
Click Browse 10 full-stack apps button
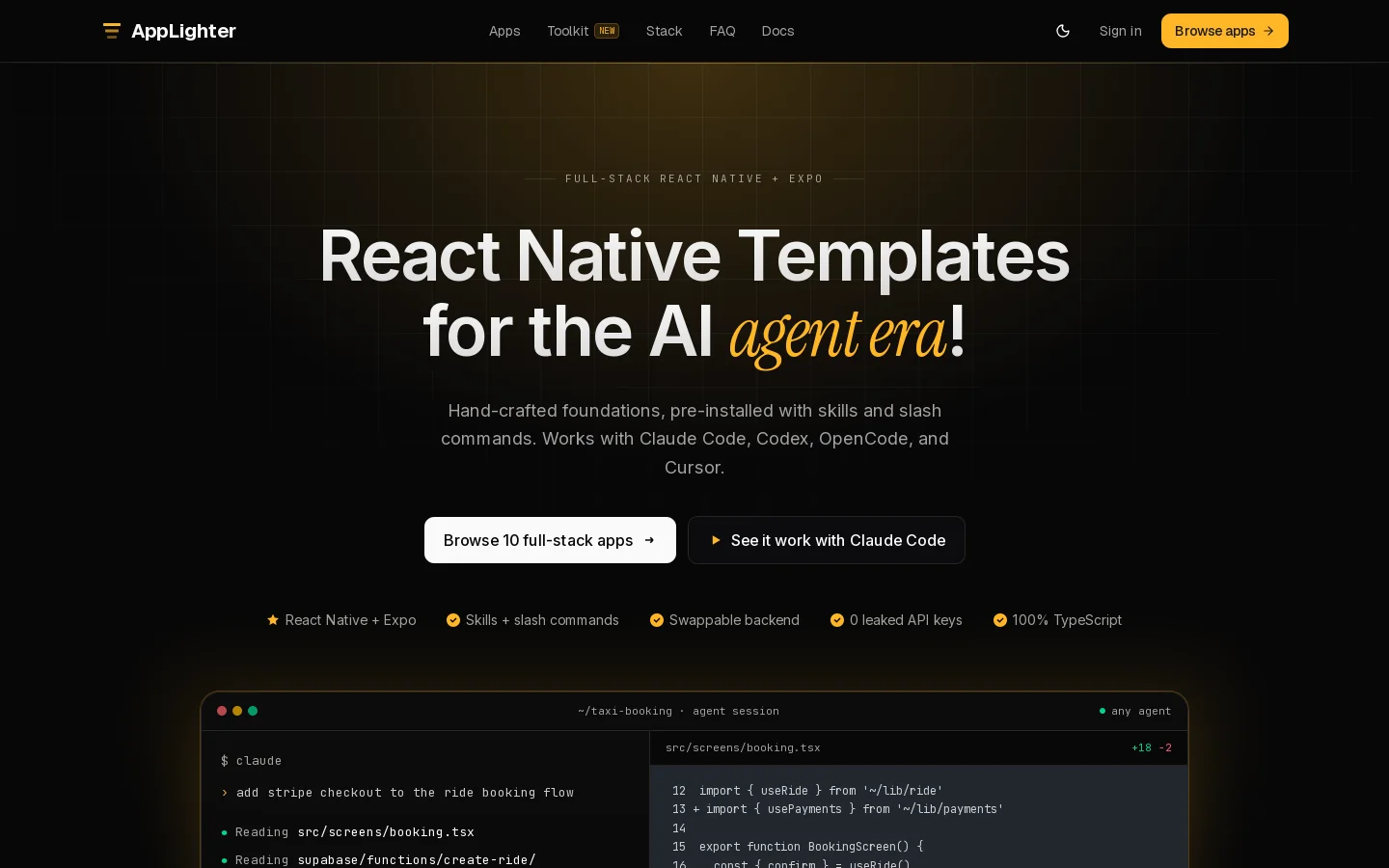pos(550,540)
